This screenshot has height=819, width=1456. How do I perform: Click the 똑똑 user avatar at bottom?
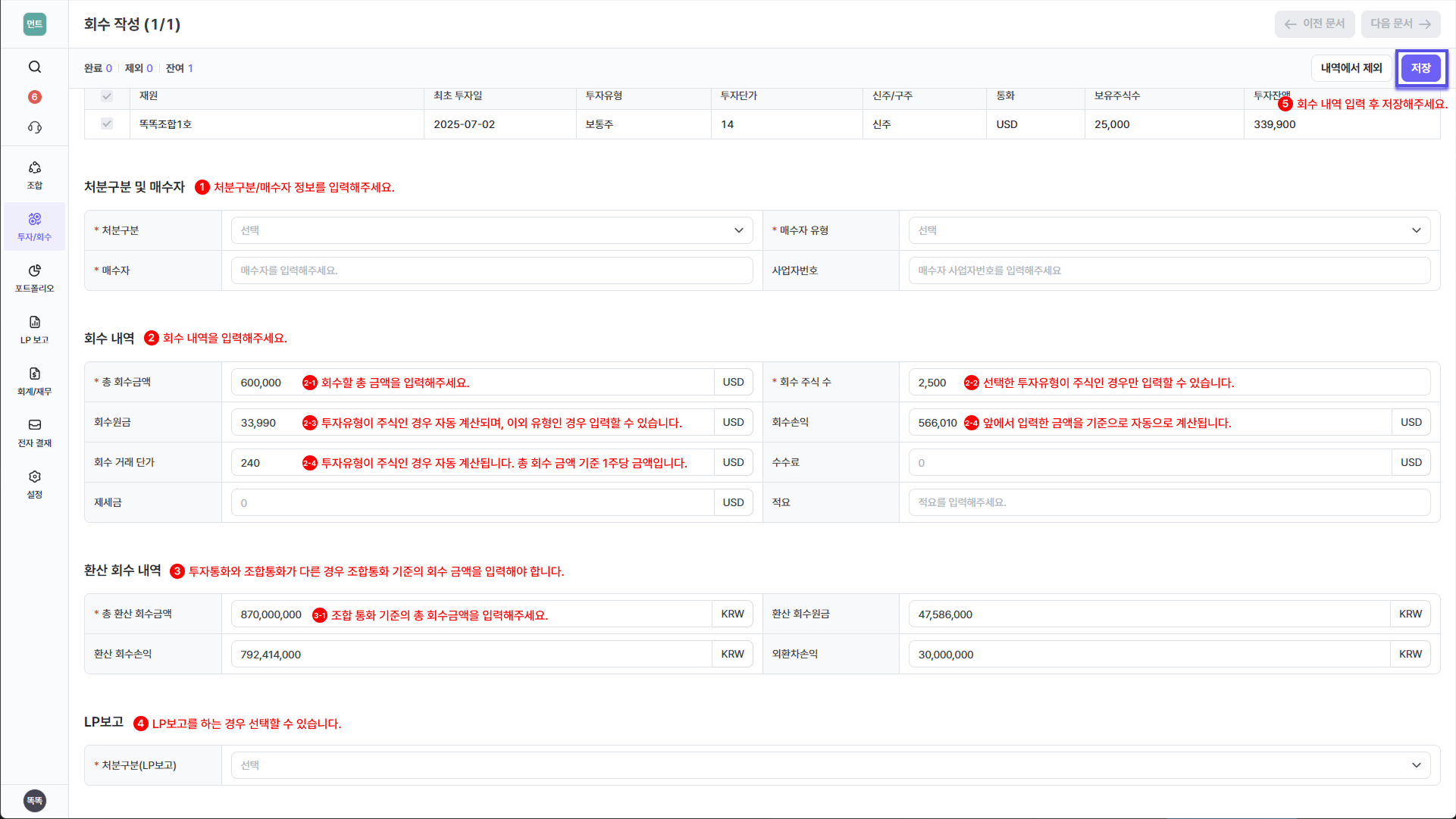[x=35, y=800]
